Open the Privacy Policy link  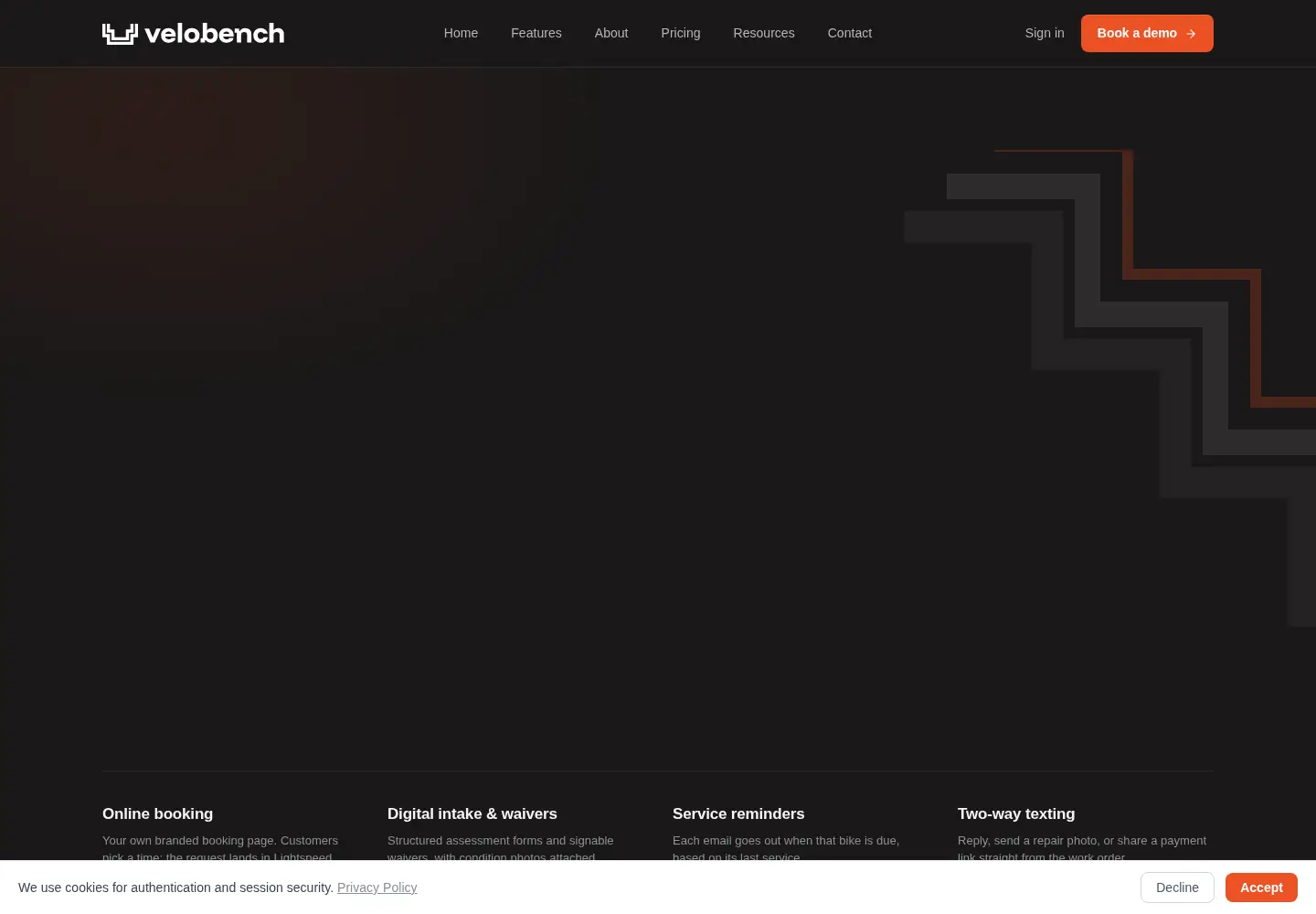coord(377,887)
